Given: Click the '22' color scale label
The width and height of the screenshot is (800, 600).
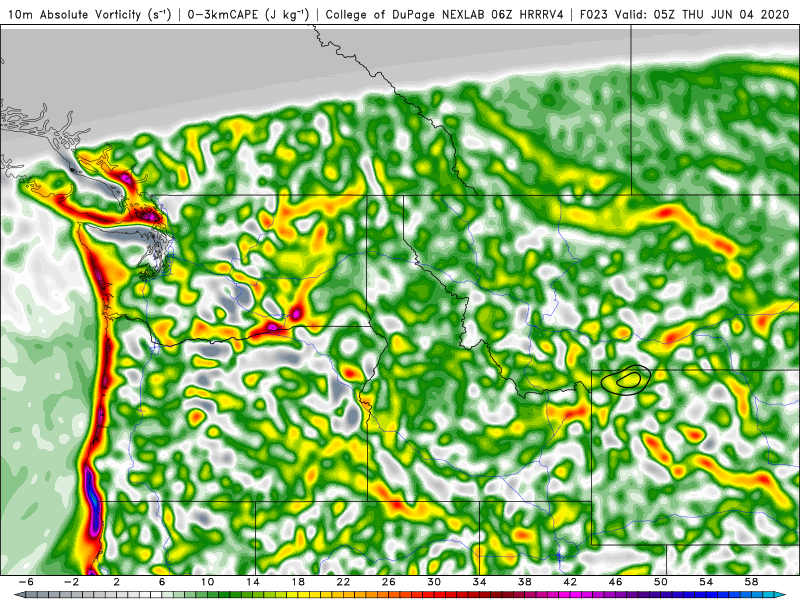Looking at the screenshot, I should click(x=343, y=582).
